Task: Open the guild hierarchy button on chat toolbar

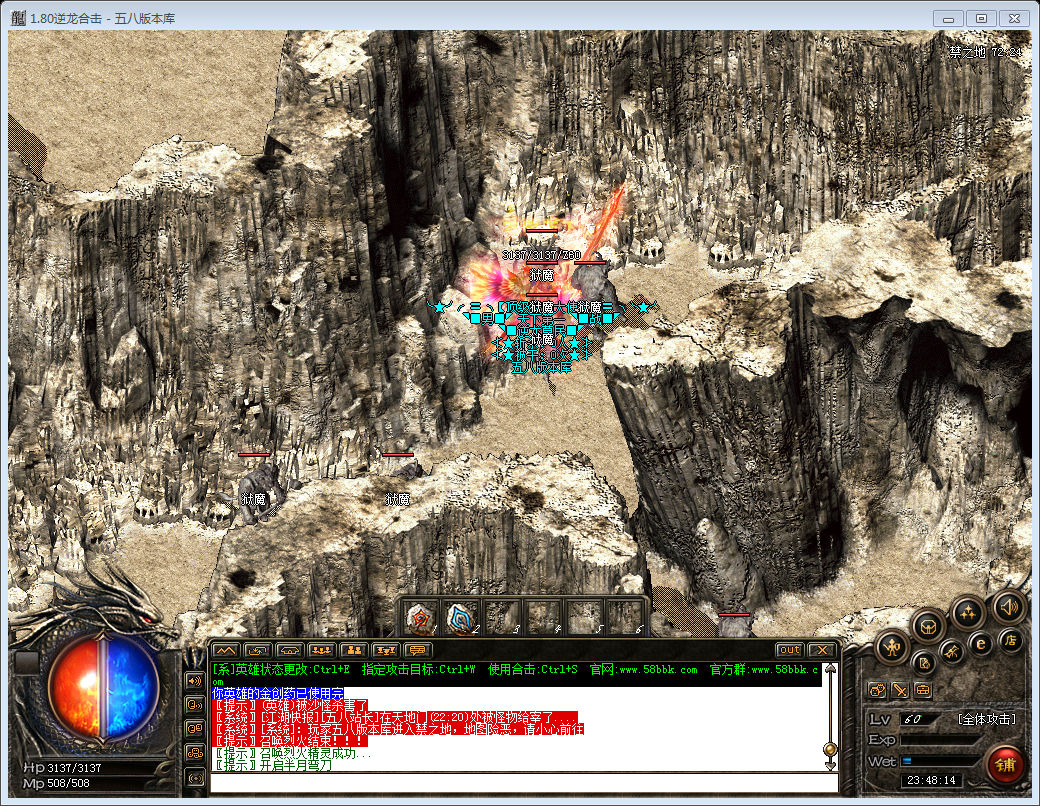Action: click(x=385, y=650)
